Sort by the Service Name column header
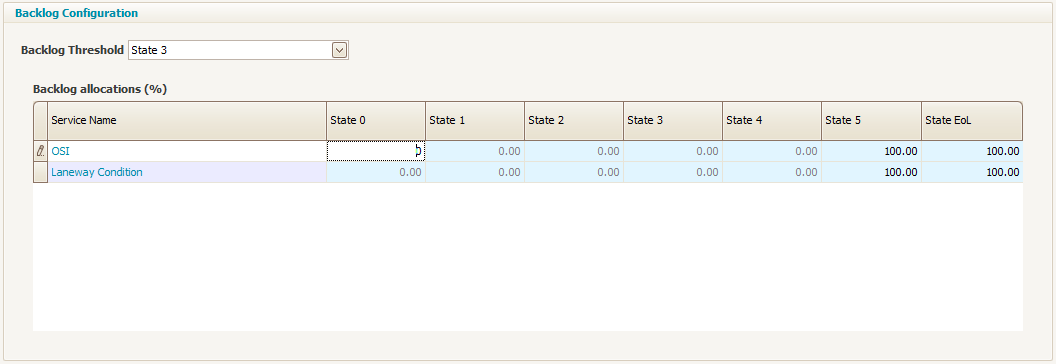Viewport: 1056px width, 364px height. (187, 121)
